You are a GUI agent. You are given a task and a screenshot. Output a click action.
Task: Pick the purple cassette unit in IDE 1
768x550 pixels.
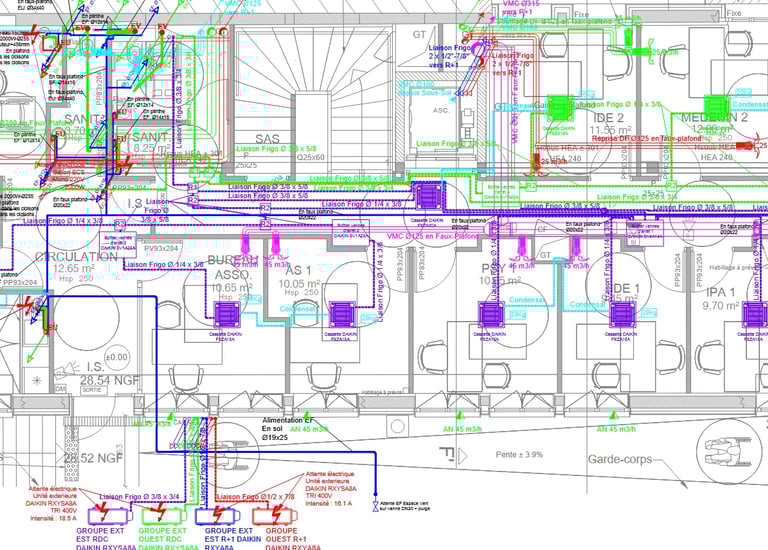tap(623, 314)
